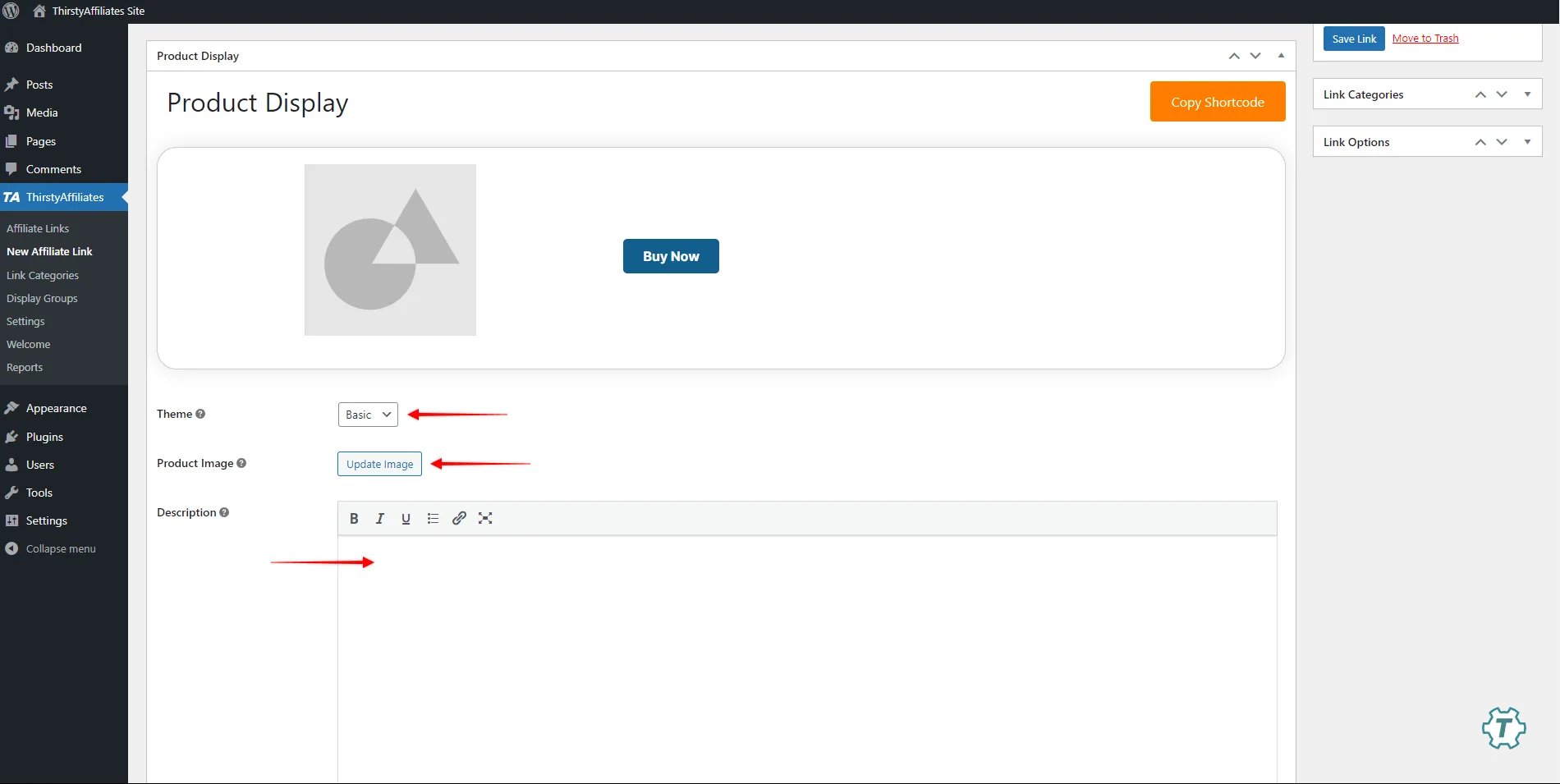Toggle Italic formatting in description editor
The image size is (1560, 784).
point(379,518)
